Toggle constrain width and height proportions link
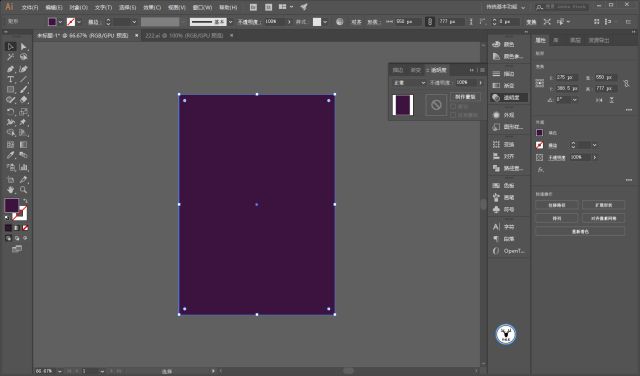Screen dimensions: 640x376 coord(627,83)
